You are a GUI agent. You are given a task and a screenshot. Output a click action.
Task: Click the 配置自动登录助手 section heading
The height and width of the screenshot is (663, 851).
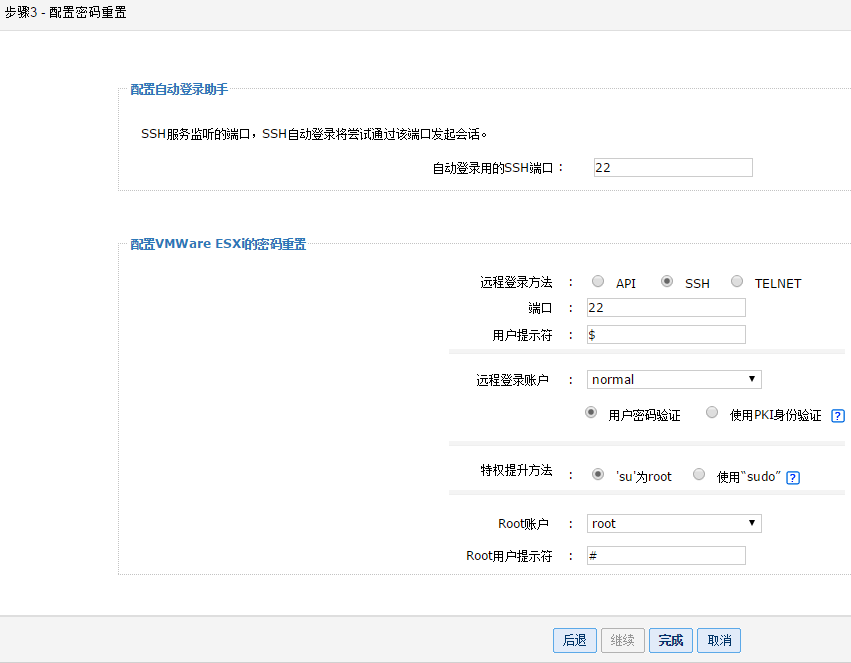pyautogui.click(x=179, y=90)
